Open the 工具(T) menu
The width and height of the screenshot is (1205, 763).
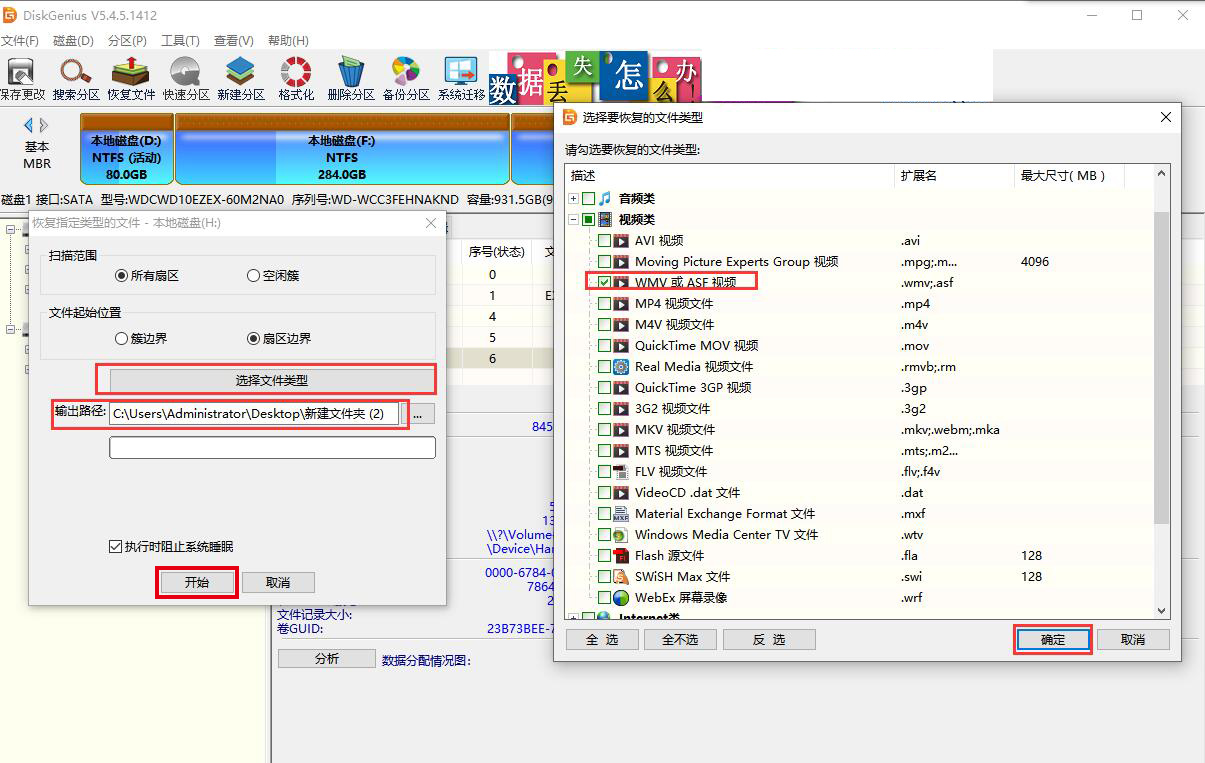(x=180, y=41)
